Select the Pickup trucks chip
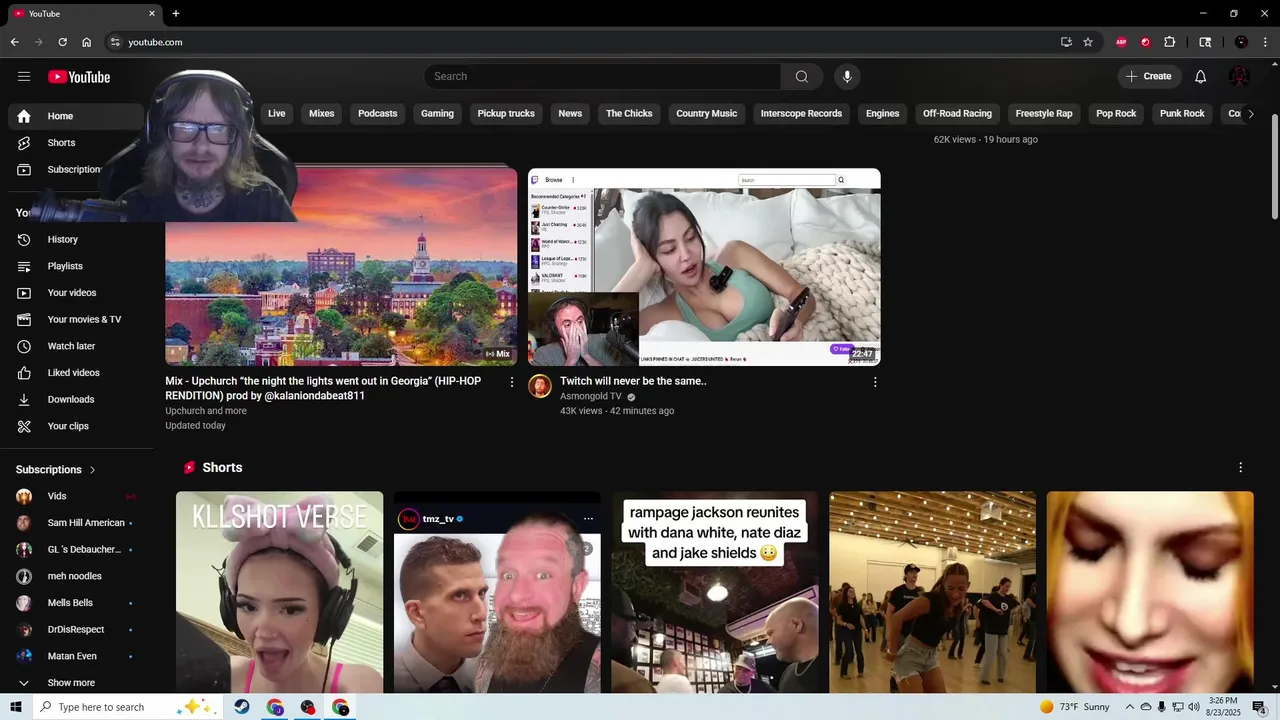 506,114
